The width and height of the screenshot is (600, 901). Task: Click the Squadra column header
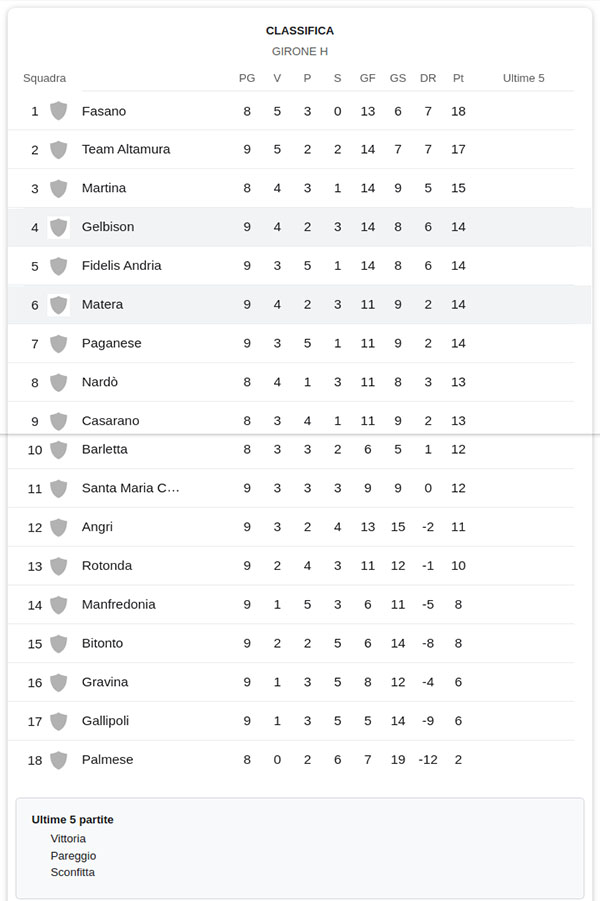tap(44, 78)
